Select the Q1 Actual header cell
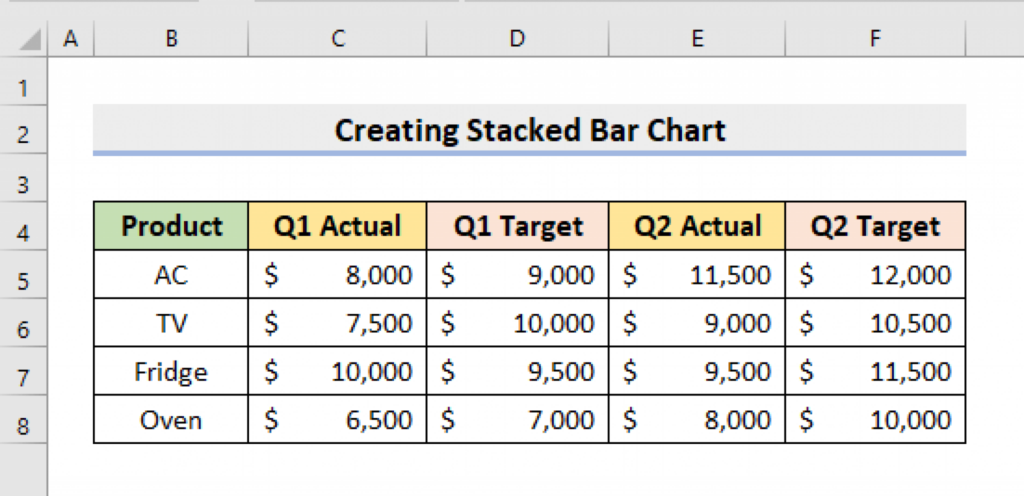 pos(338,226)
